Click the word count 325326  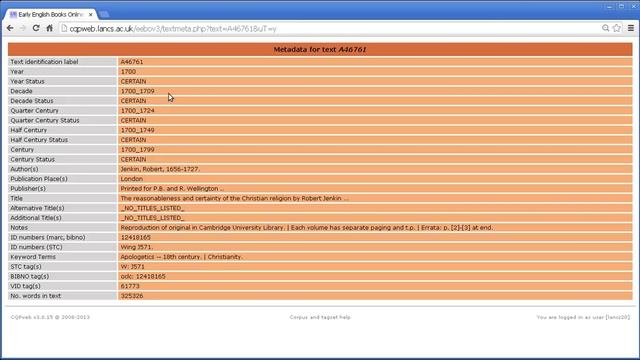pos(132,296)
